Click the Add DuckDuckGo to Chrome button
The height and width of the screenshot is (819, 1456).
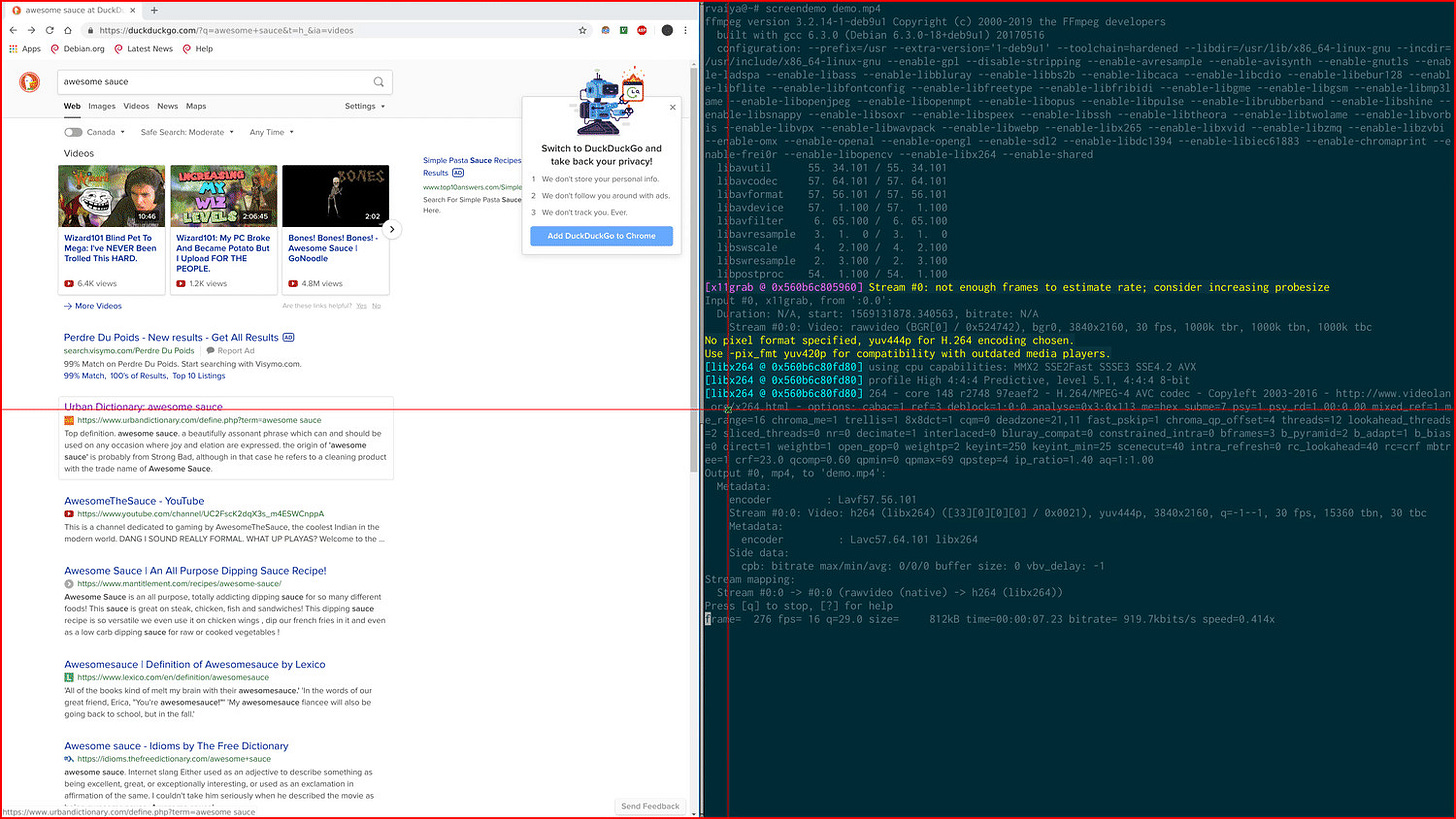601,236
